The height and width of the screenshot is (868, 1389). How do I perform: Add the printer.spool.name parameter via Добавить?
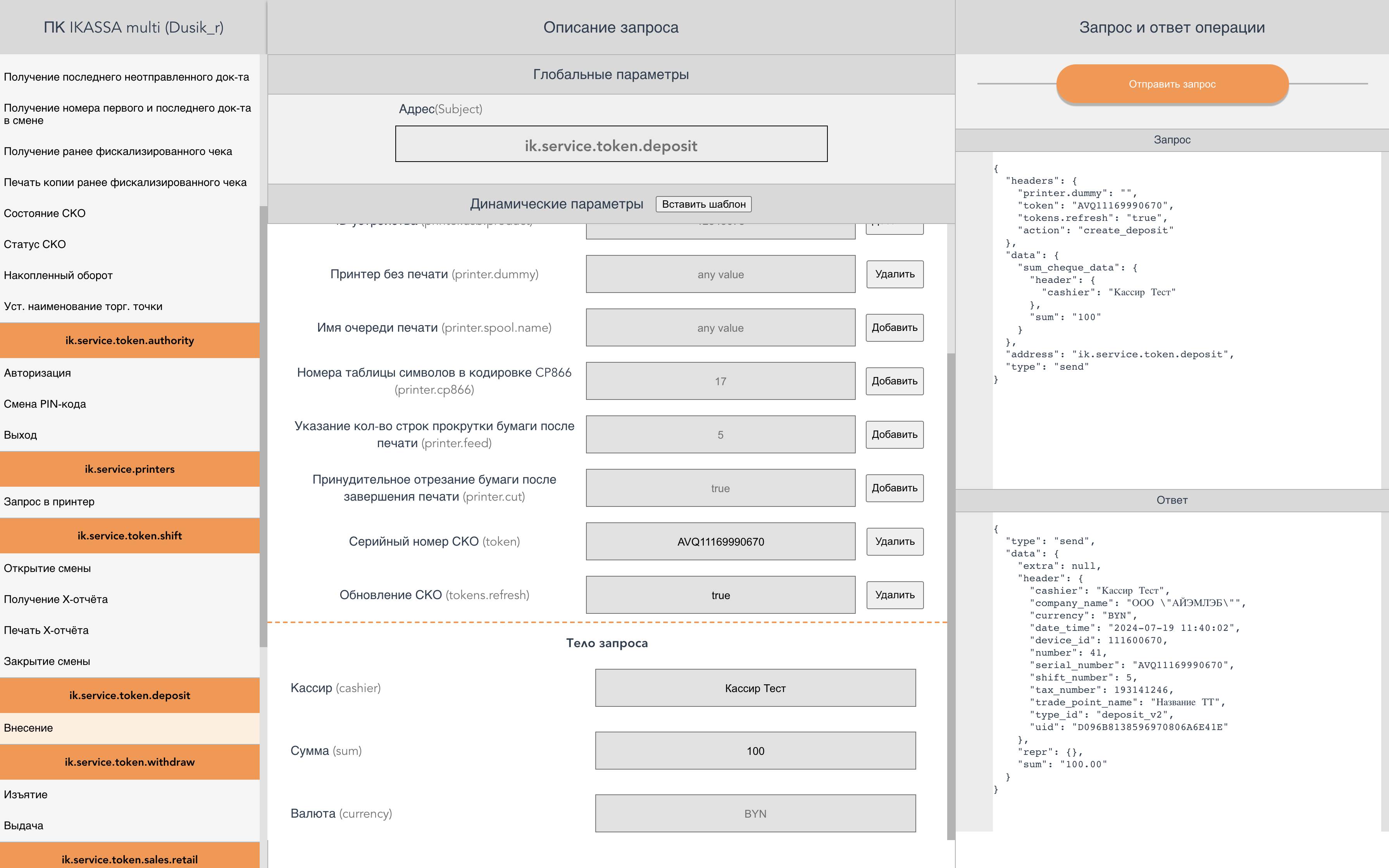(x=894, y=328)
